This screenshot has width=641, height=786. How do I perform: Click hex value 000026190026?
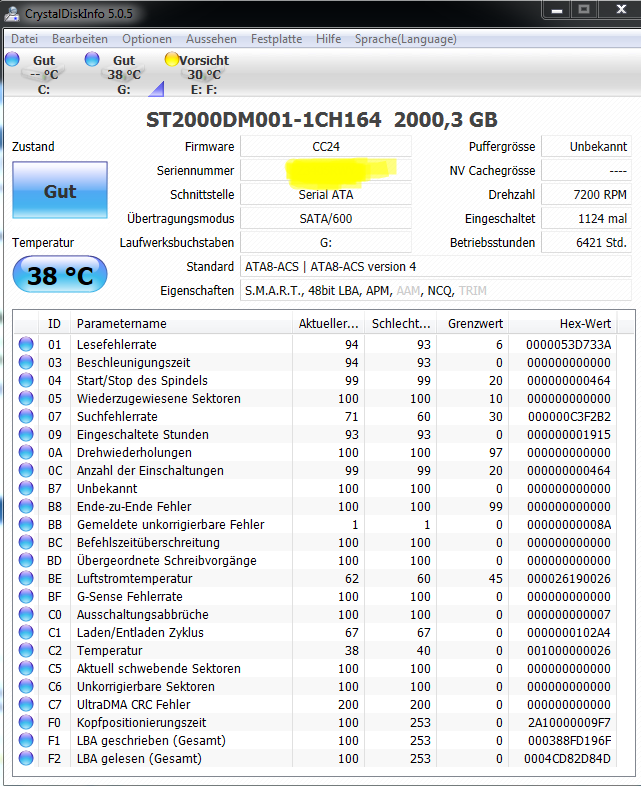[x=568, y=578]
